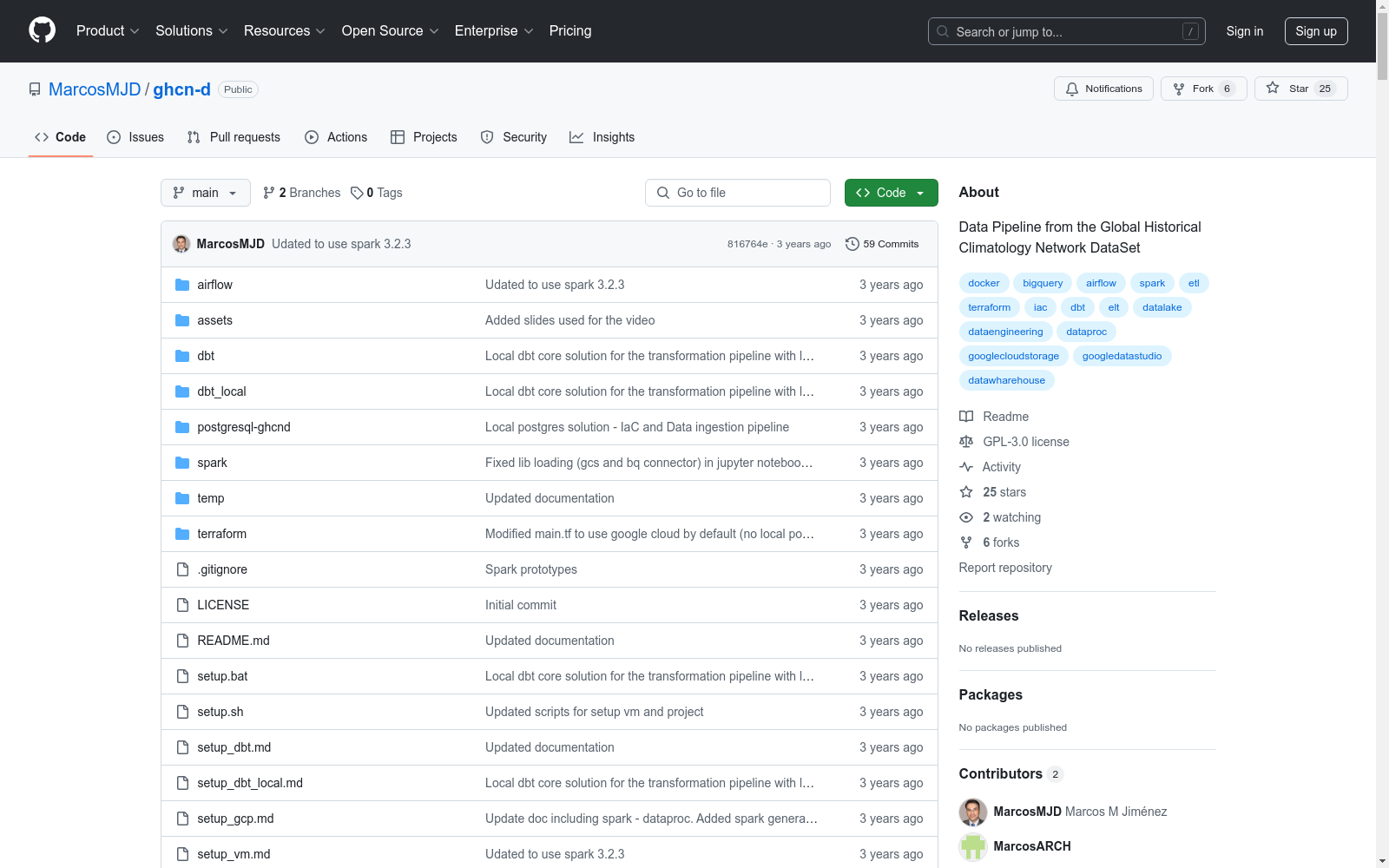Switch to the Issues tab
The width and height of the screenshot is (1389, 868).
pos(135,137)
